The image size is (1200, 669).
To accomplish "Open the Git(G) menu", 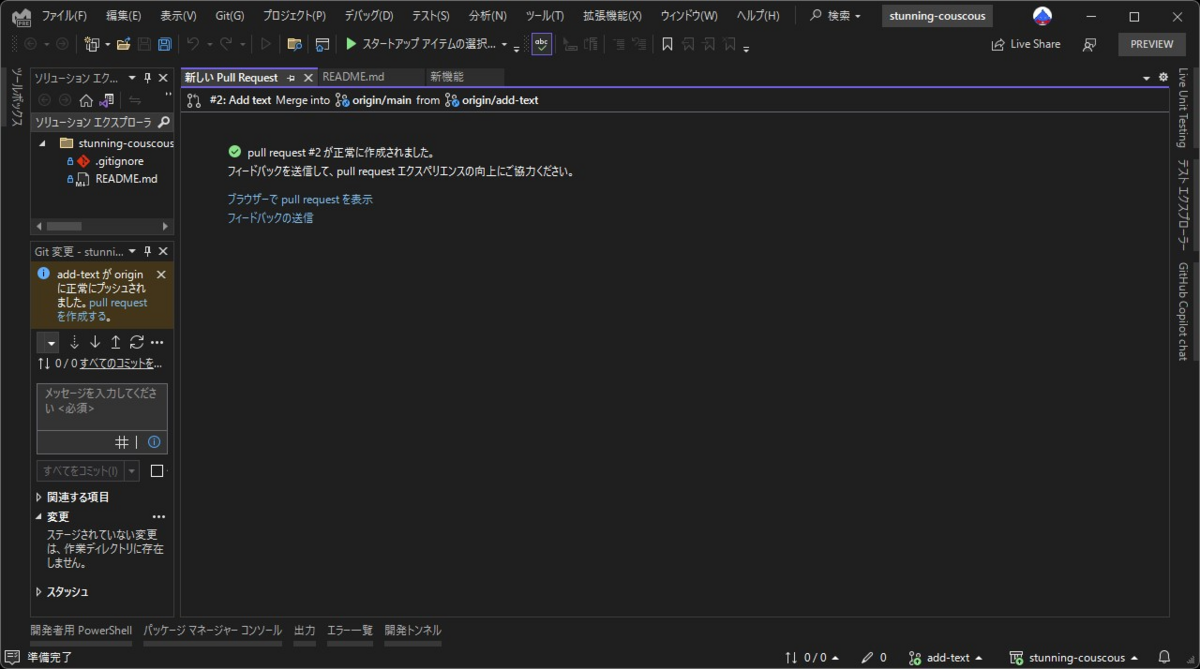I will click(229, 16).
